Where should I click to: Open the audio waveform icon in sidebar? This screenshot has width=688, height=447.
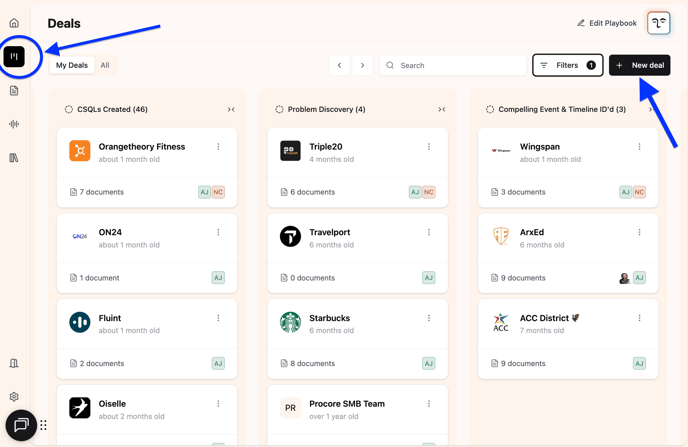click(14, 124)
